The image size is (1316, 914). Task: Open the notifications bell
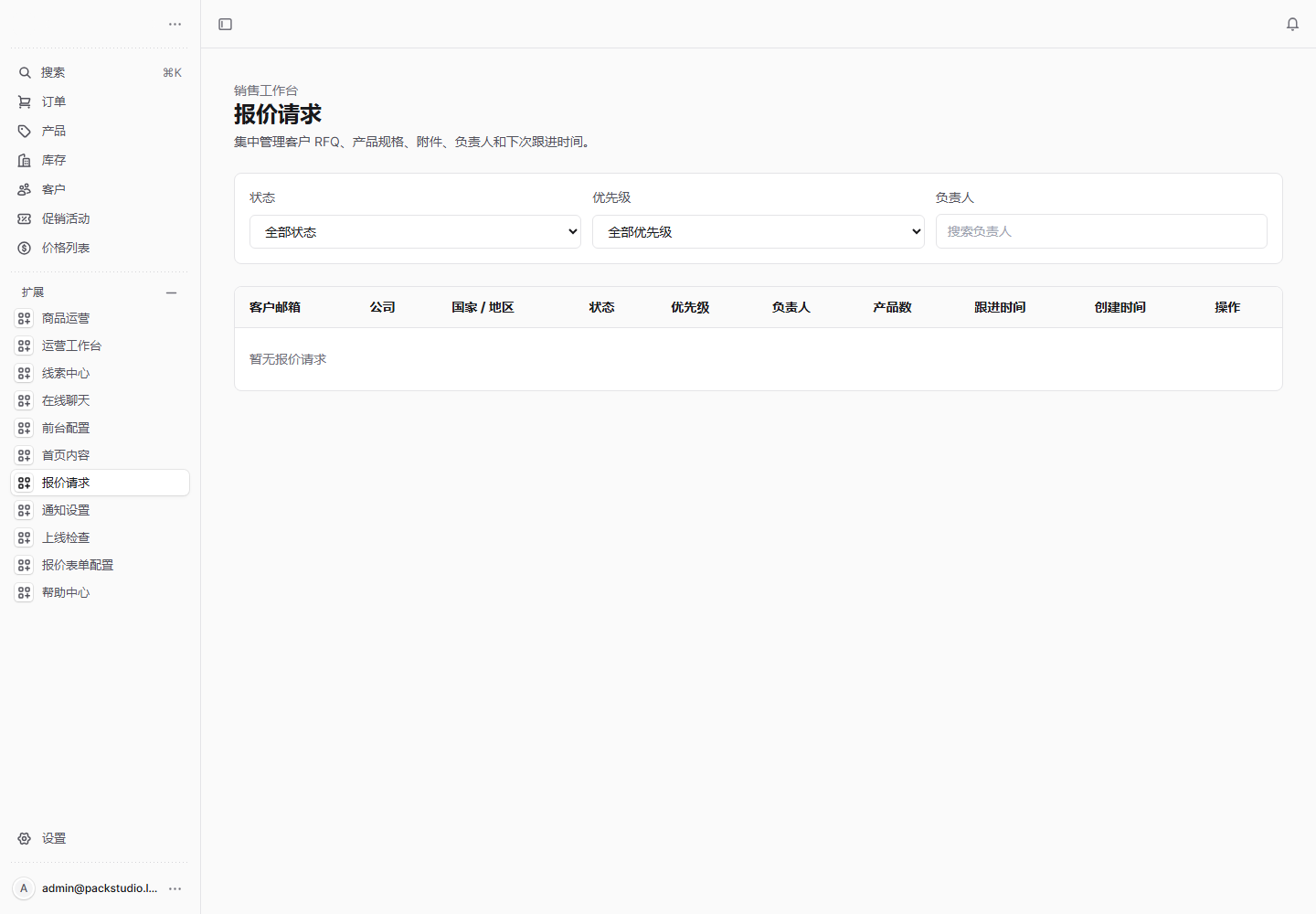coord(1292,24)
